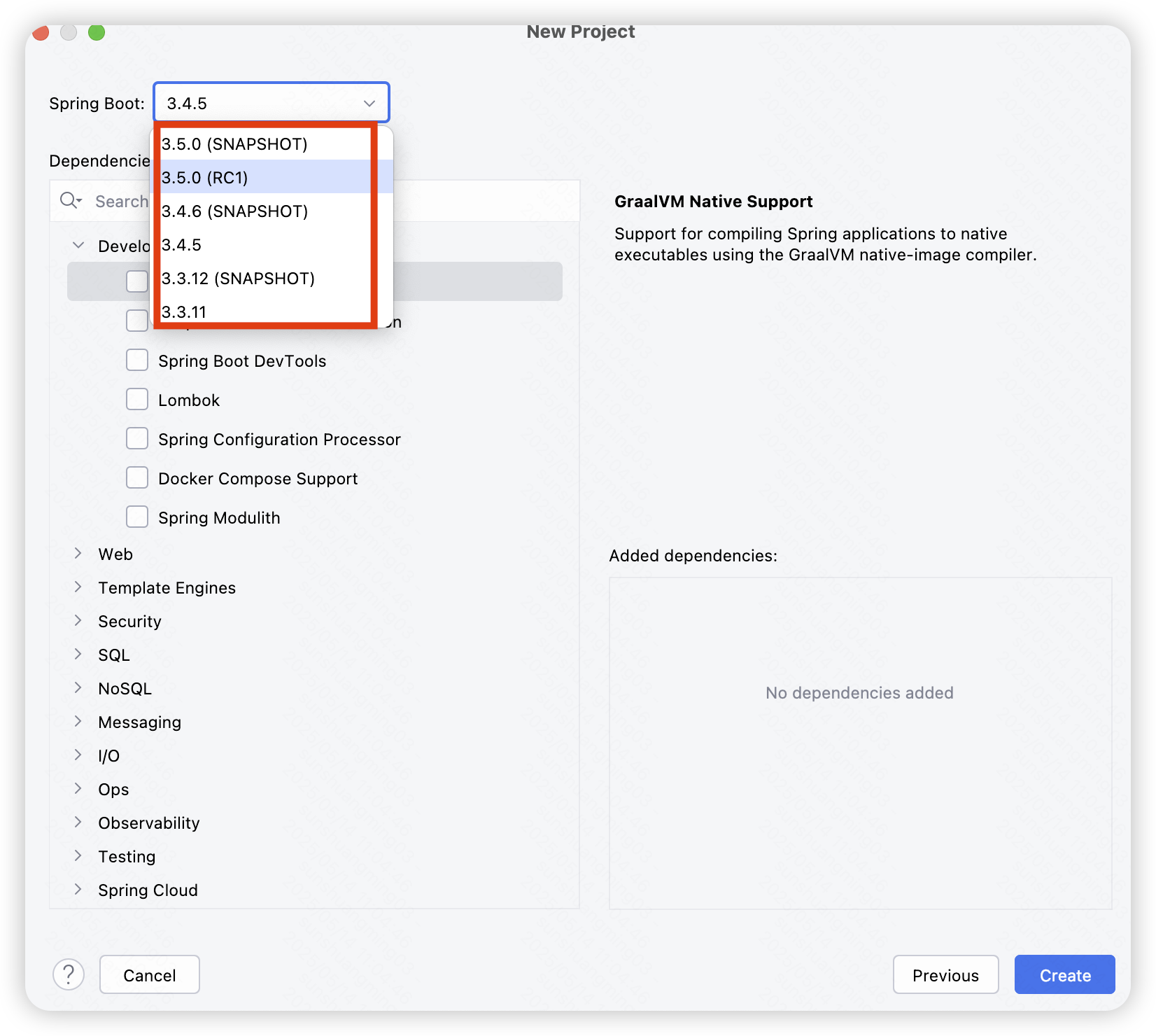This screenshot has height=1036, width=1156.
Task: Go back with the Previous button
Action: point(945,974)
